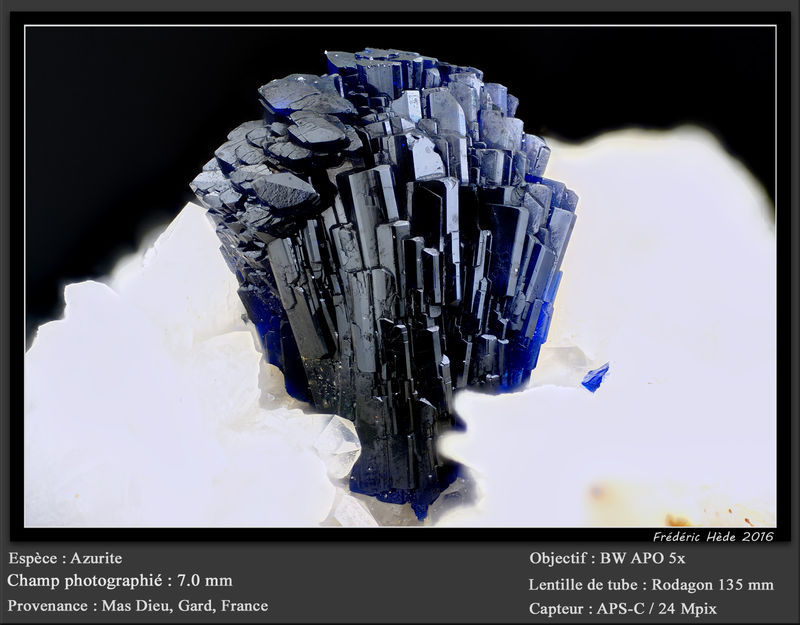Image resolution: width=800 pixels, height=625 pixels.
Task: Select the 'Espèce : Azurite' caption
Action: [65, 558]
